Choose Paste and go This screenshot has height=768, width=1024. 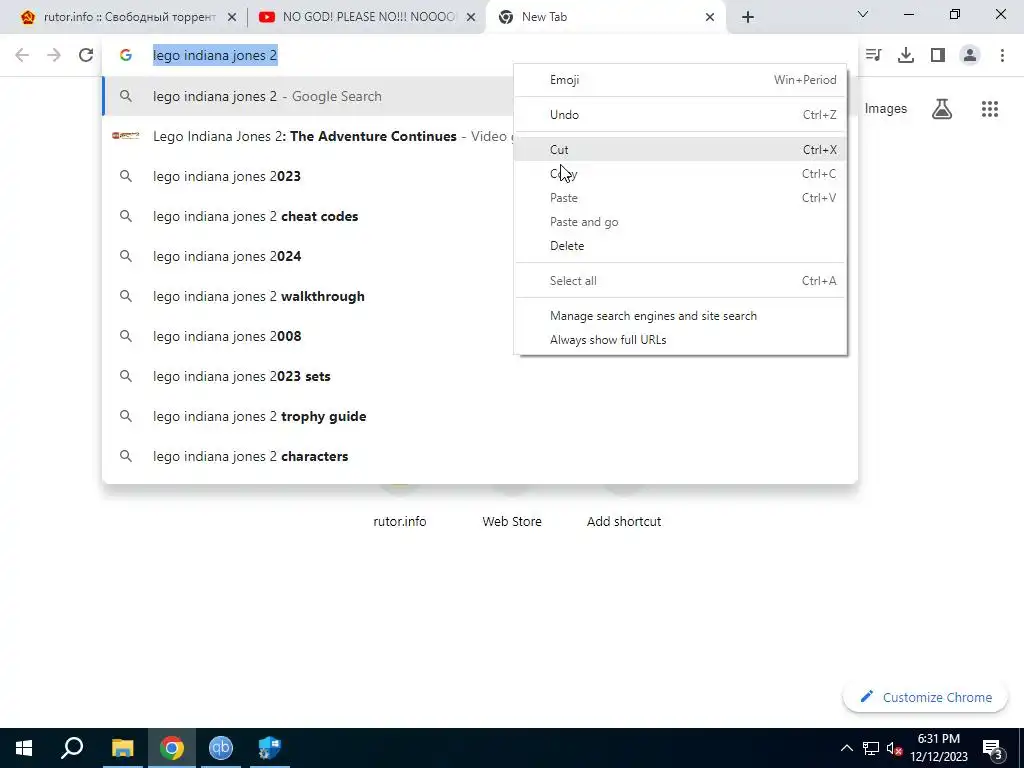click(x=680, y=222)
